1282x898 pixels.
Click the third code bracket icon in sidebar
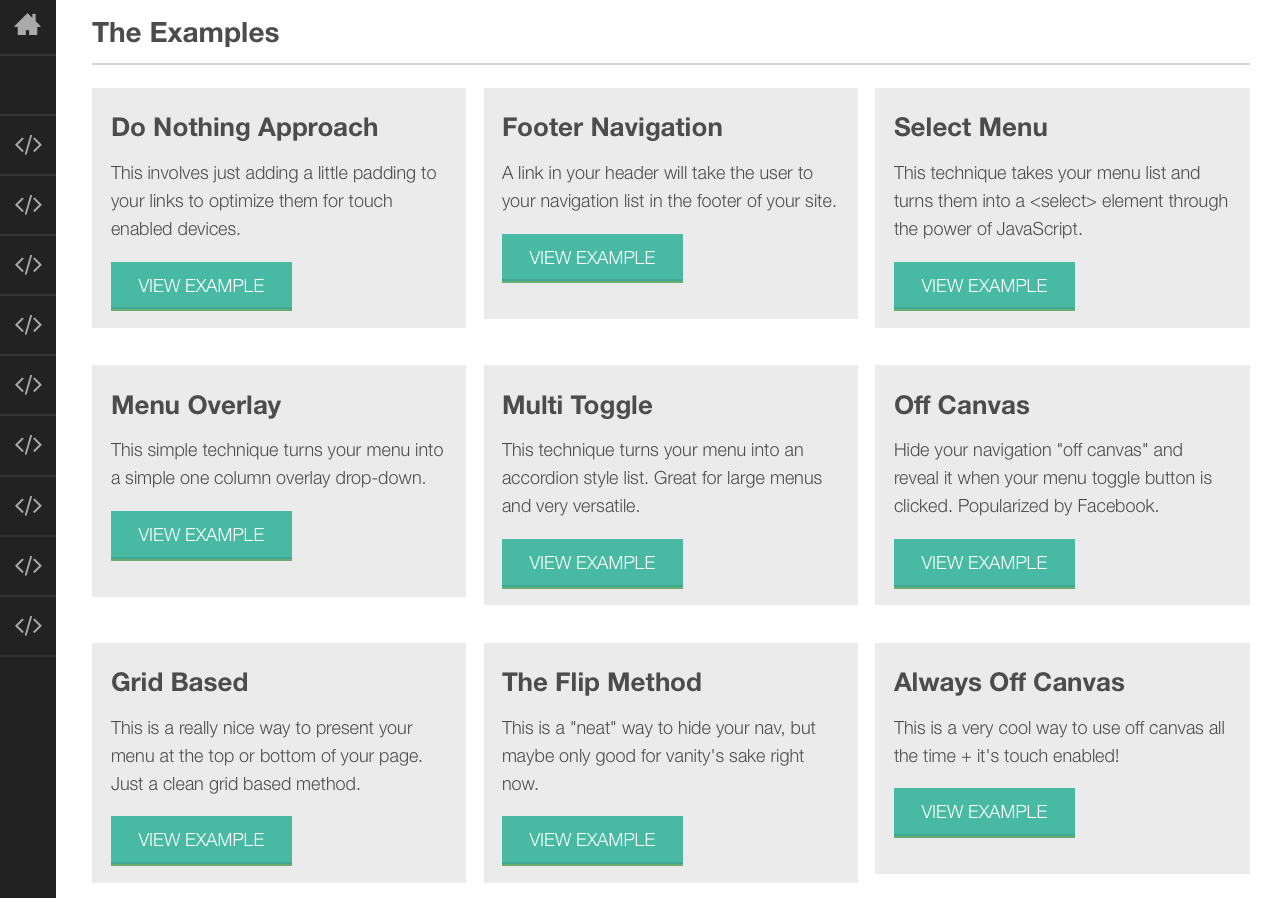tap(27, 265)
